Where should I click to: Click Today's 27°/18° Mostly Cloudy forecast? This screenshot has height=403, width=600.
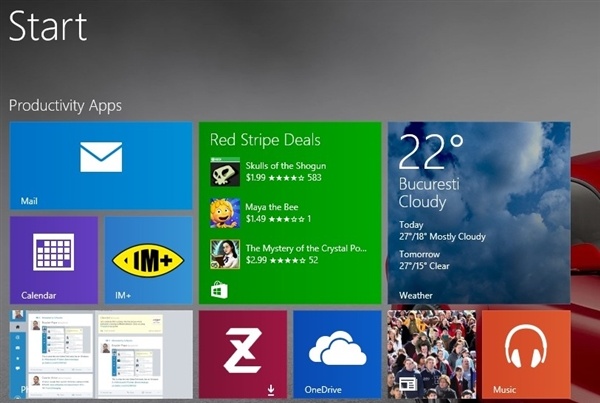(x=442, y=231)
